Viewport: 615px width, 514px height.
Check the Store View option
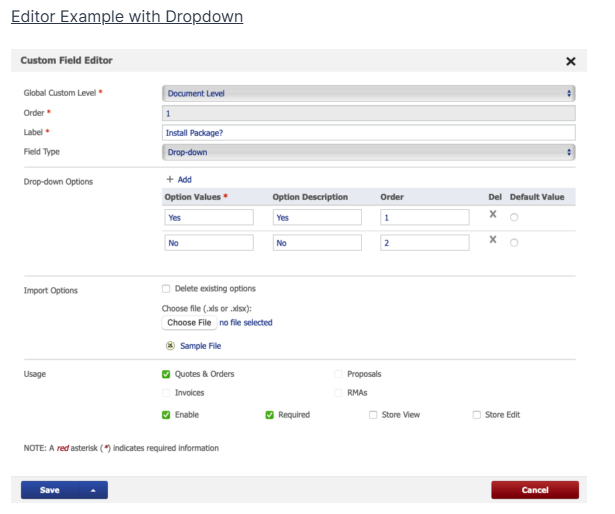(373, 414)
